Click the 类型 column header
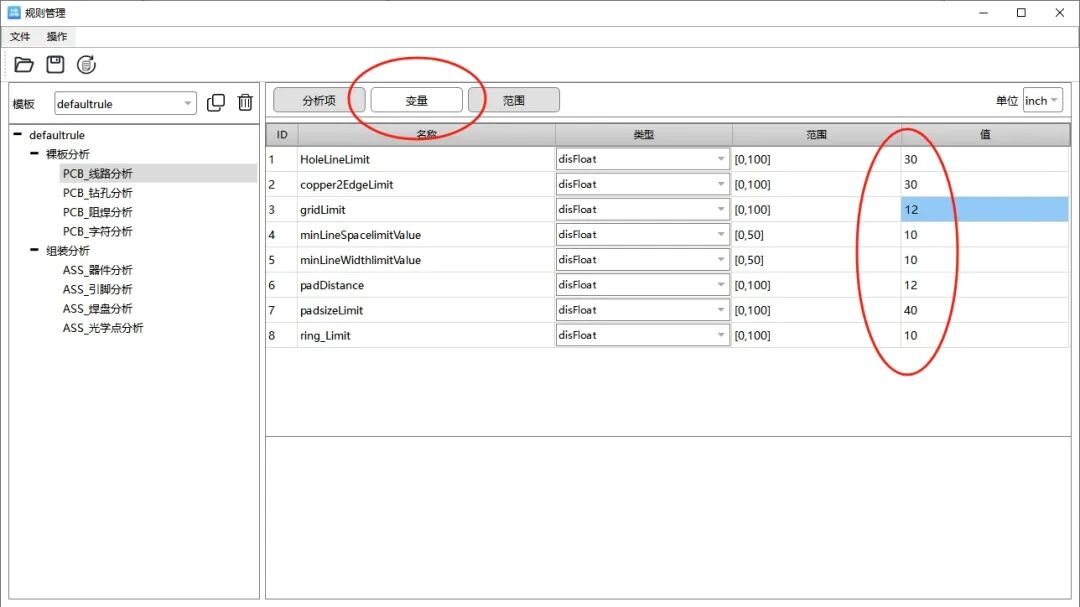The height and width of the screenshot is (607, 1080). point(643,134)
